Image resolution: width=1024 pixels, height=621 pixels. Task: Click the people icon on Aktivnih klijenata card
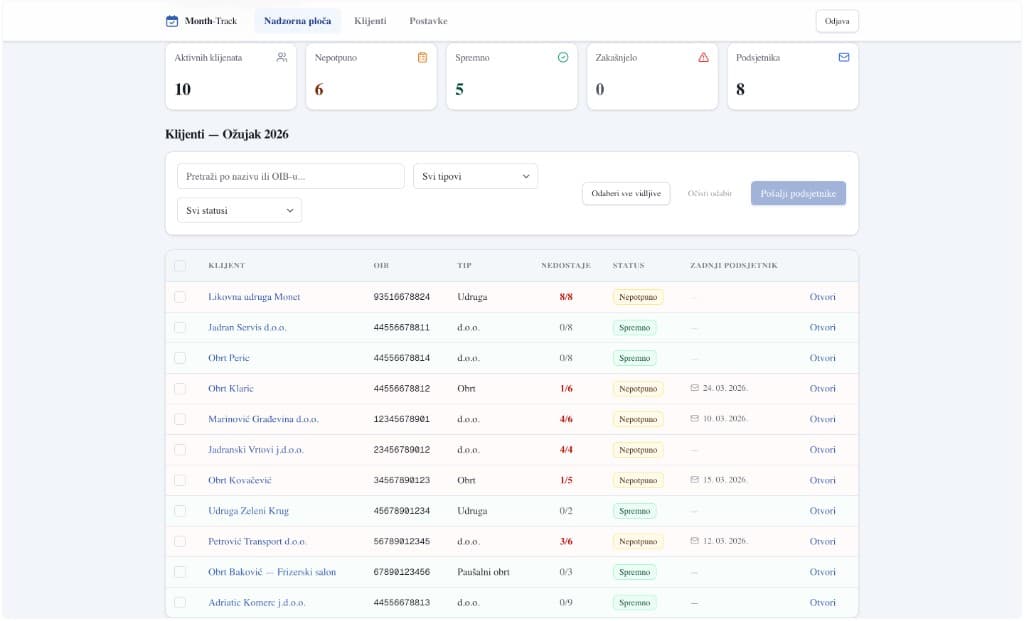point(278,59)
